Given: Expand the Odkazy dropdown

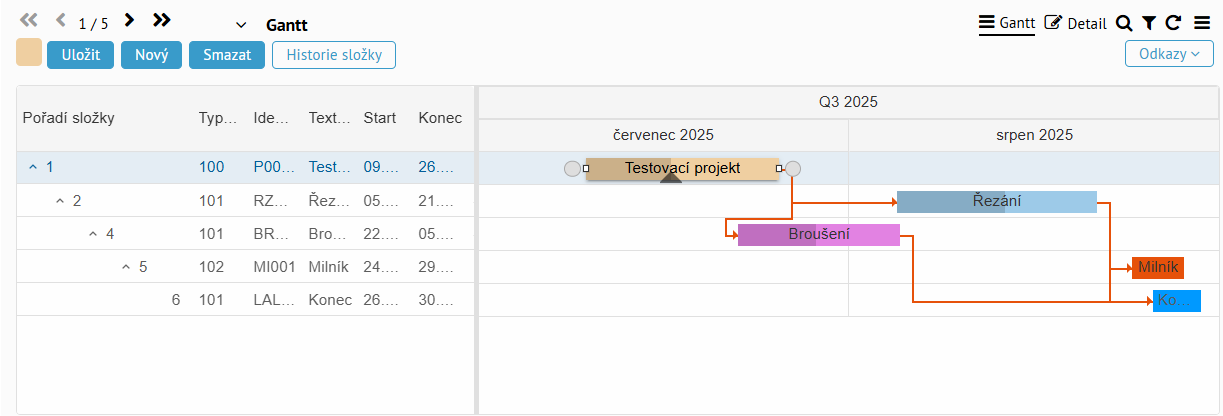Looking at the screenshot, I should pyautogui.click(x=1169, y=54).
